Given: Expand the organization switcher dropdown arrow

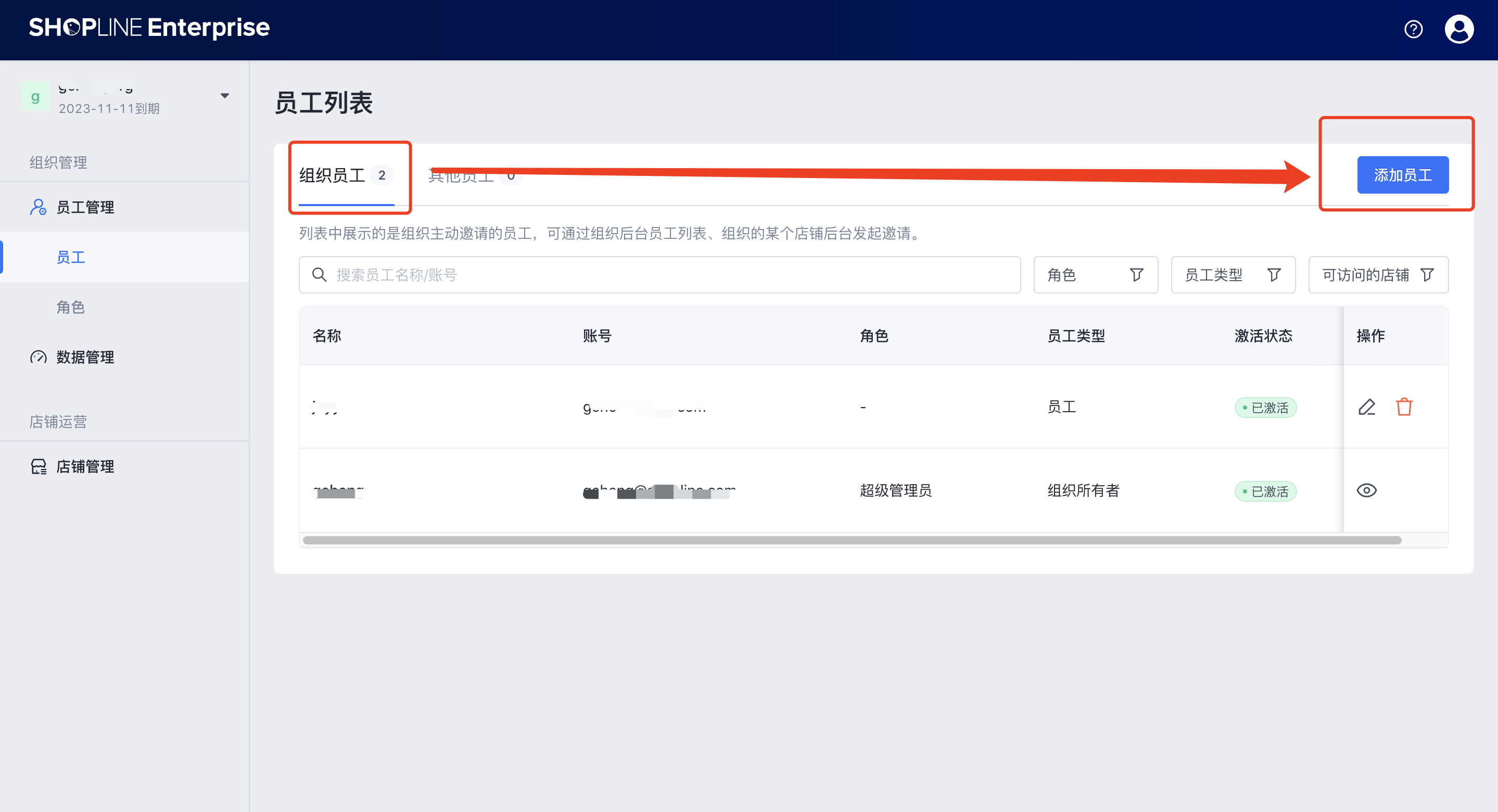Looking at the screenshot, I should click(x=224, y=96).
